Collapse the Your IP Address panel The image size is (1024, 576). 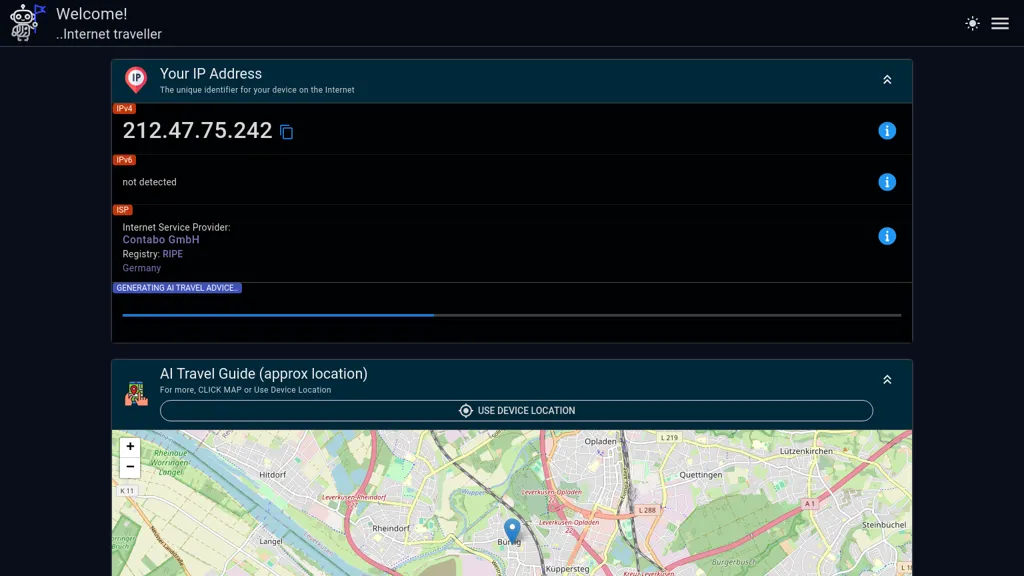pos(887,78)
